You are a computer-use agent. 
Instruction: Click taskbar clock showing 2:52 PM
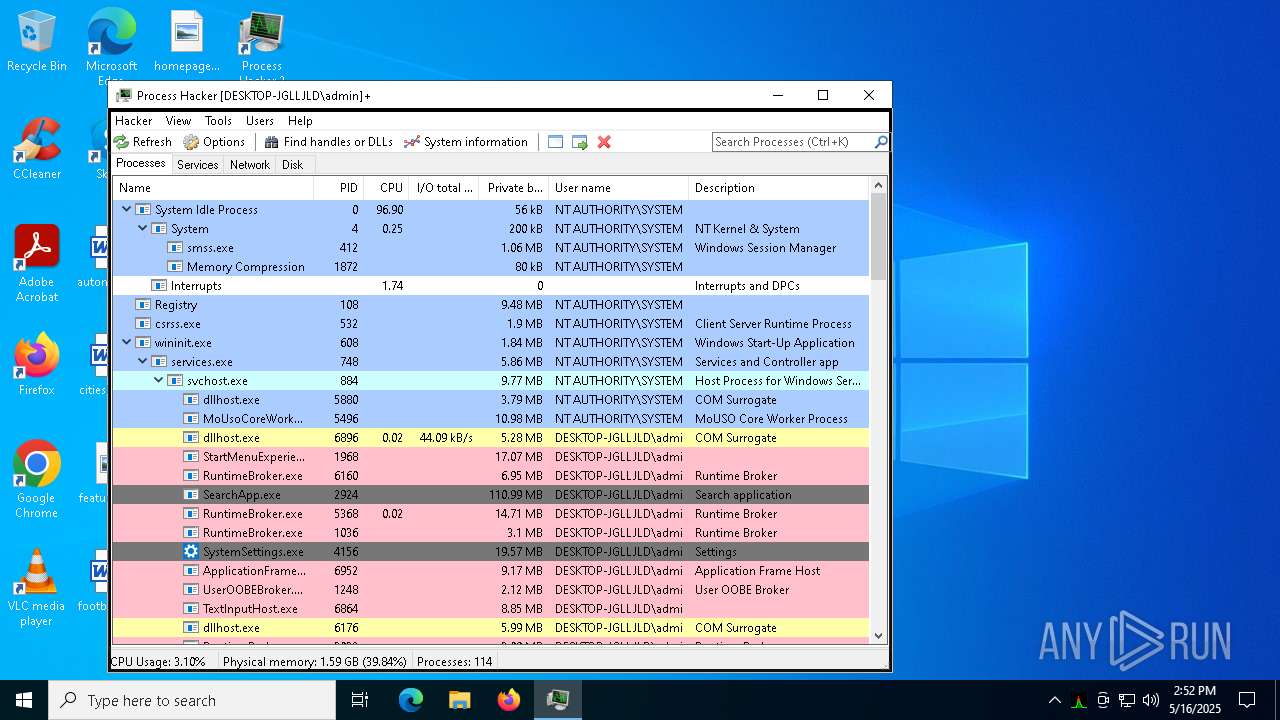(1195, 700)
